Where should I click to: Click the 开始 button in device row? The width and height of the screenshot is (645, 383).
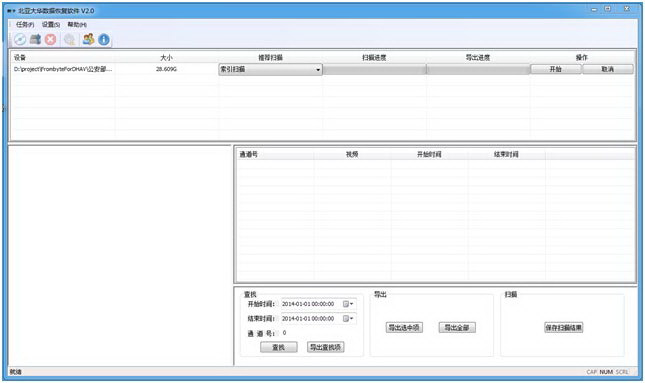(556, 69)
